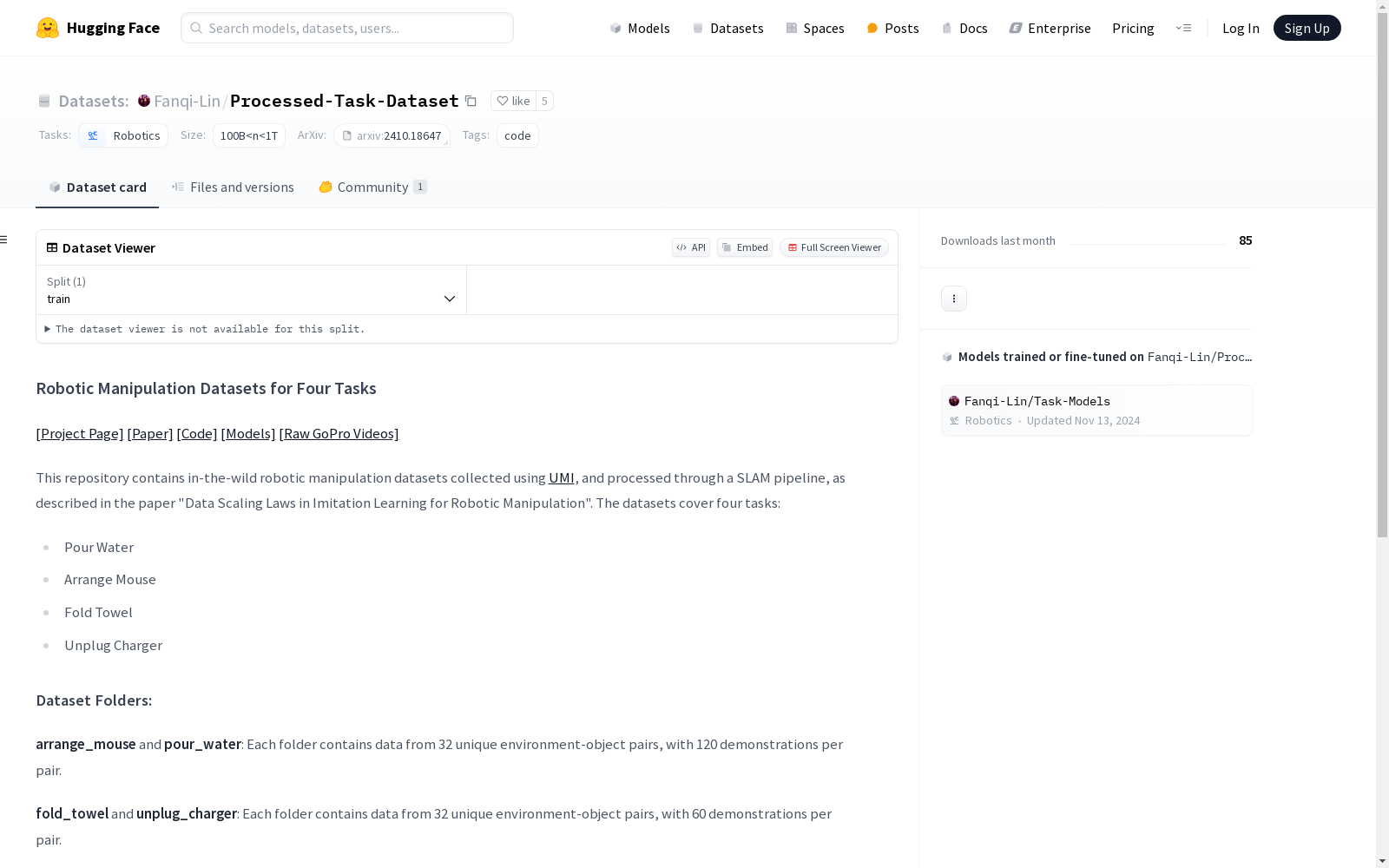This screenshot has width=1389, height=868.
Task: Click the API button in Dataset Viewer
Action: tap(691, 247)
